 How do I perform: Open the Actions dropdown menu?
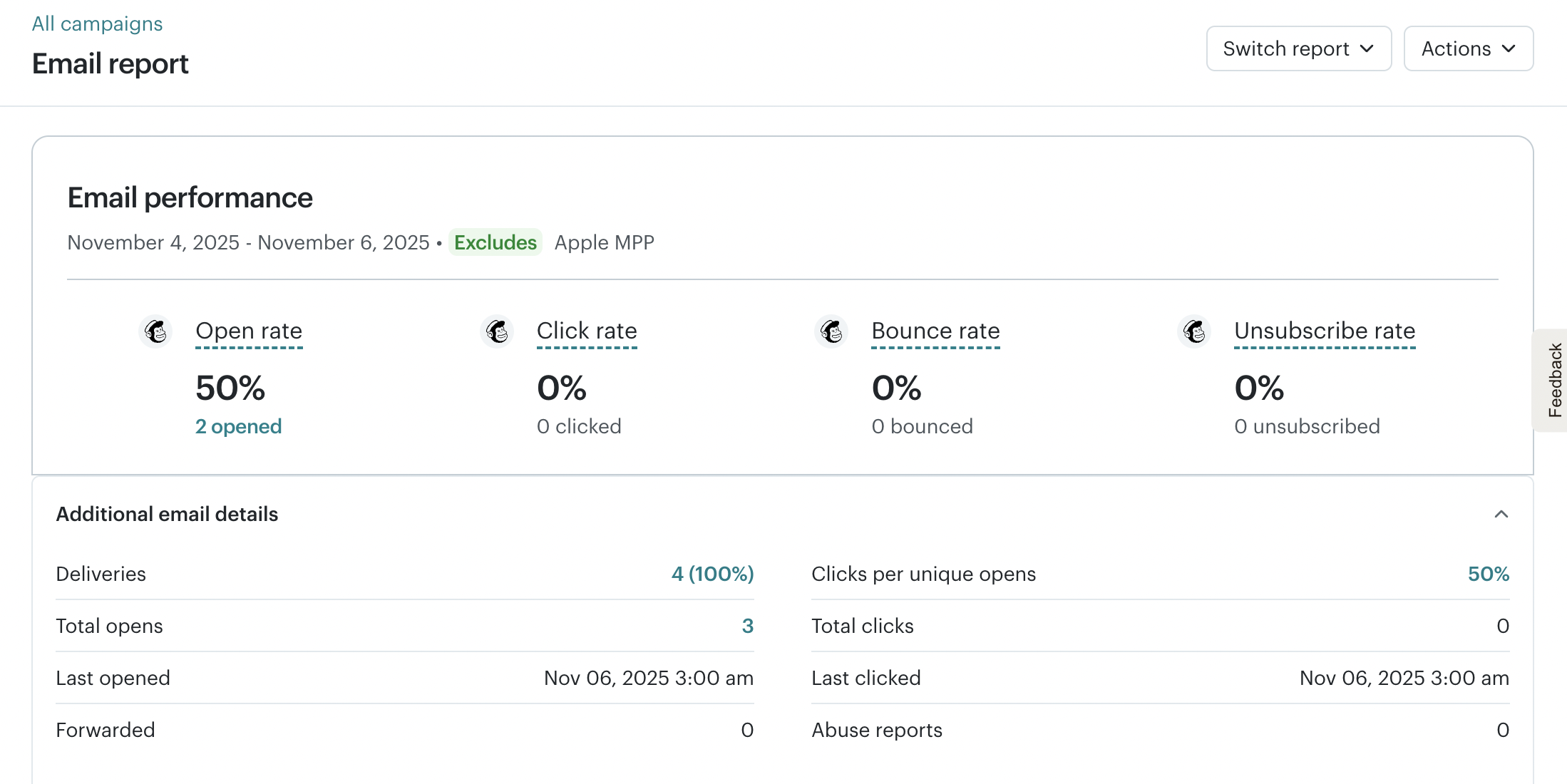point(1468,48)
